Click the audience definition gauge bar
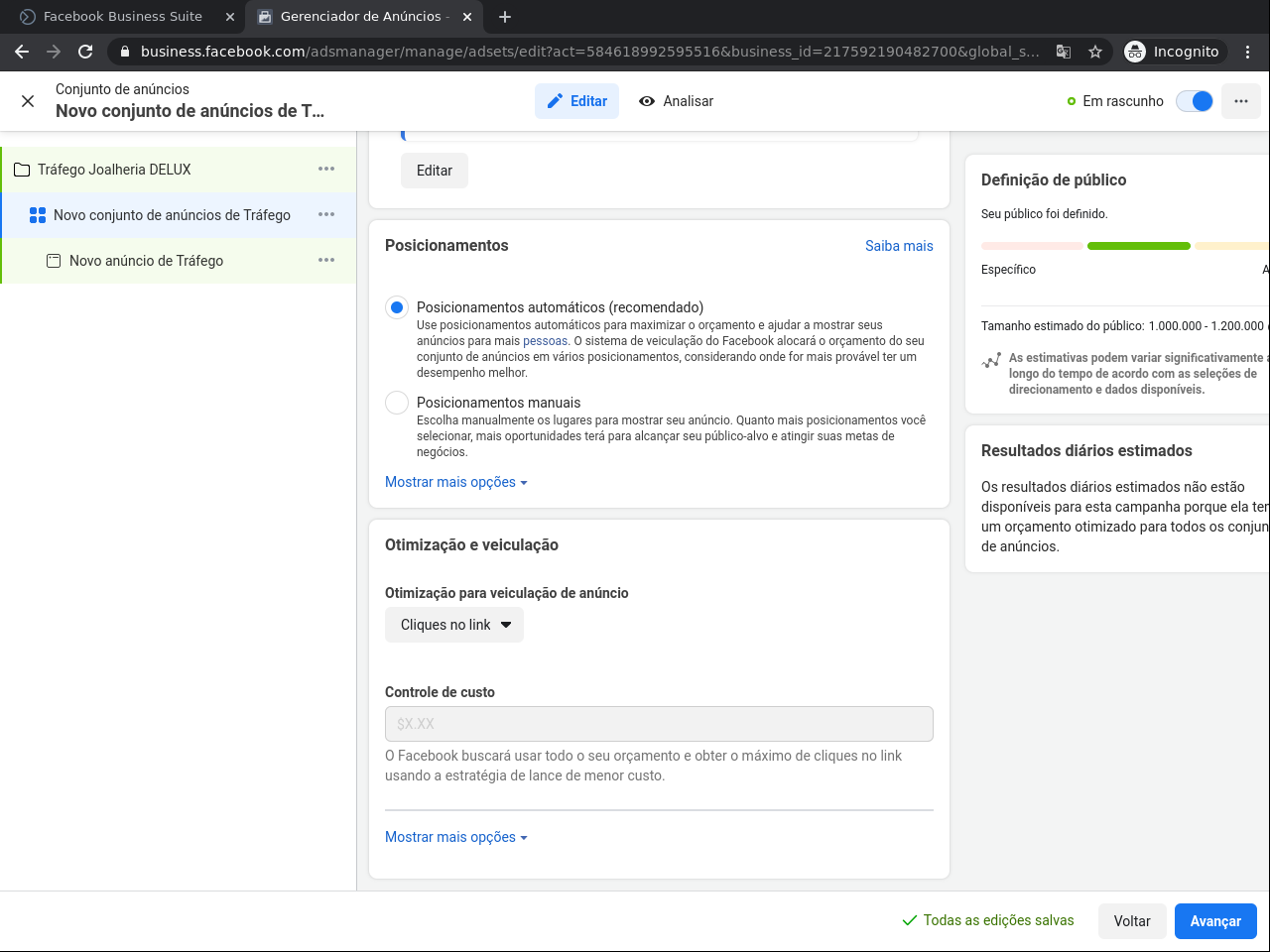 1138,246
